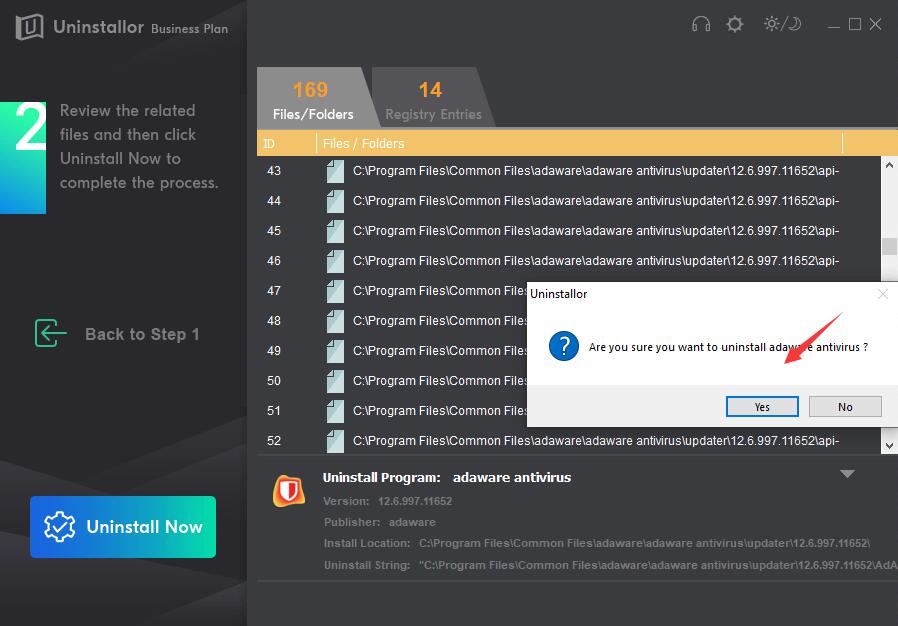
Task: Select the file path text in row 45
Action: pyautogui.click(x=596, y=231)
